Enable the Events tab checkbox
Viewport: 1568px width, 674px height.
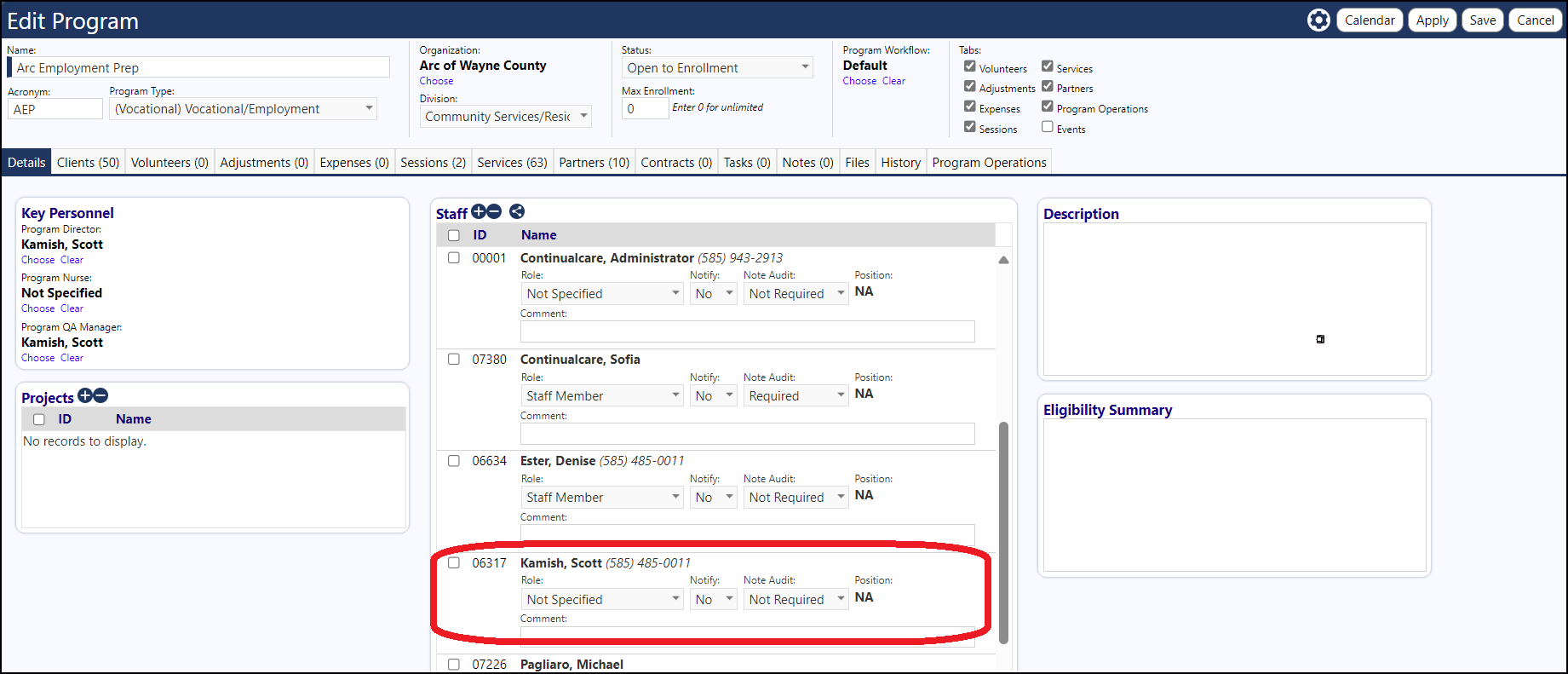(x=1048, y=127)
